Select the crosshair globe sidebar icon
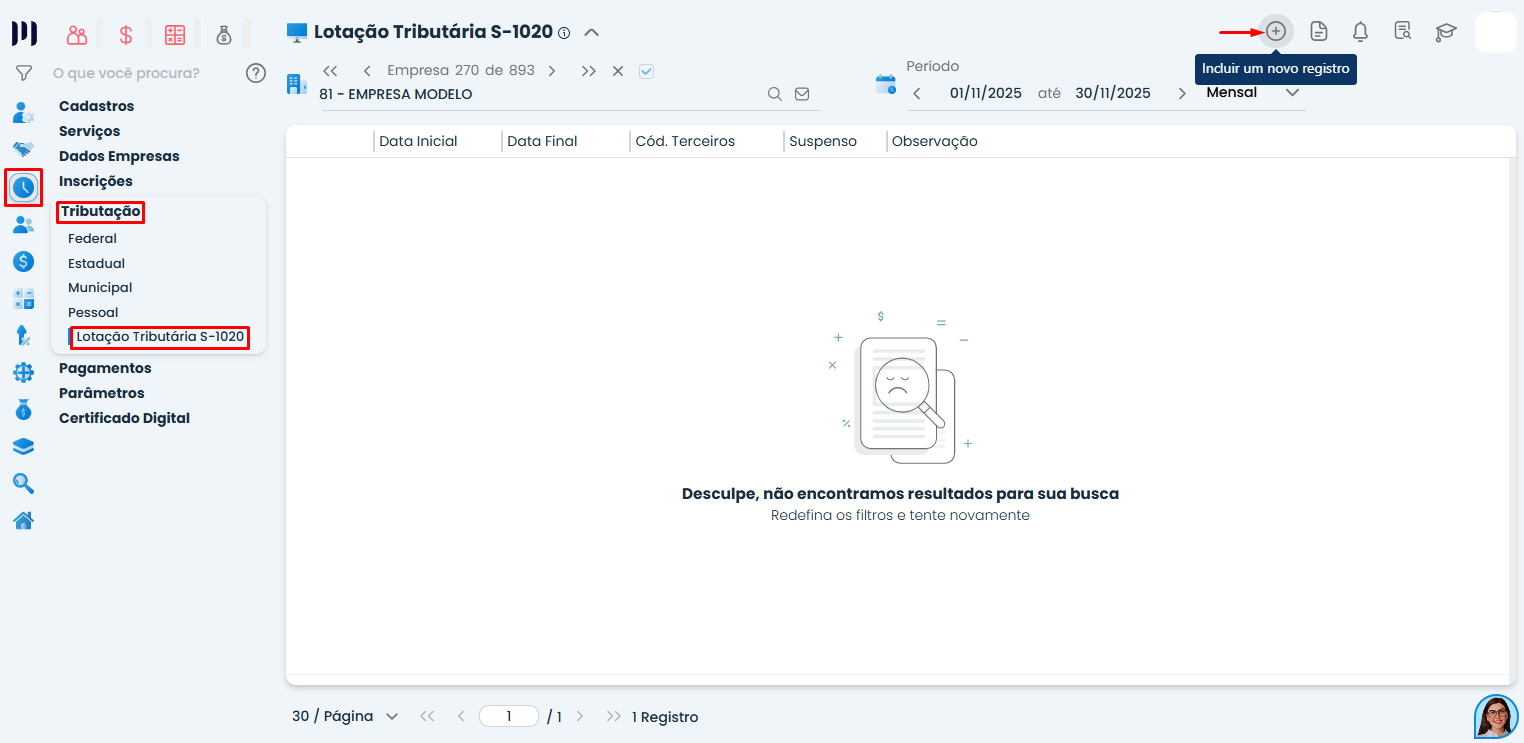The image size is (1524, 743). click(23, 373)
